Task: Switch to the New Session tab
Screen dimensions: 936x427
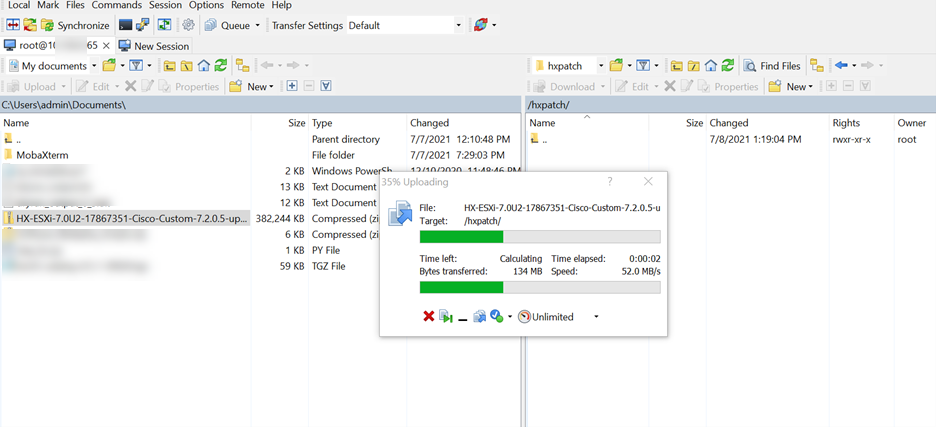Action: (x=153, y=45)
